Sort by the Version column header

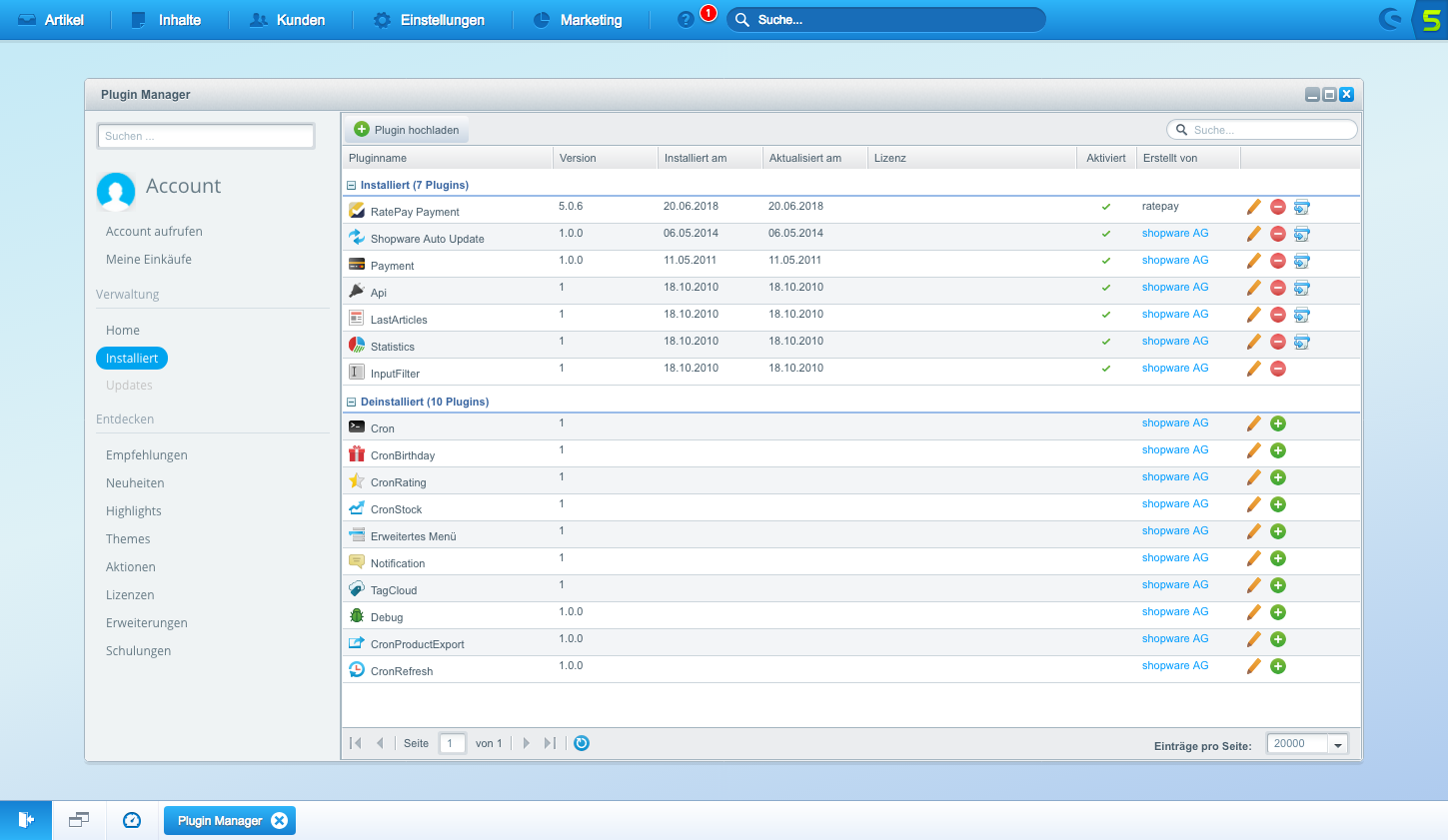pos(606,158)
